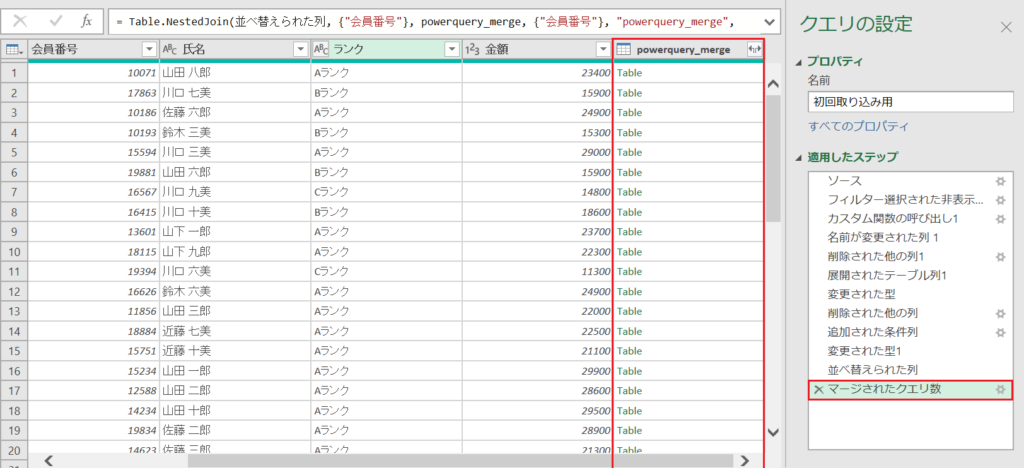Open settings gear for 削除された他の列1
The width and height of the screenshot is (1024, 468).
(1000, 257)
